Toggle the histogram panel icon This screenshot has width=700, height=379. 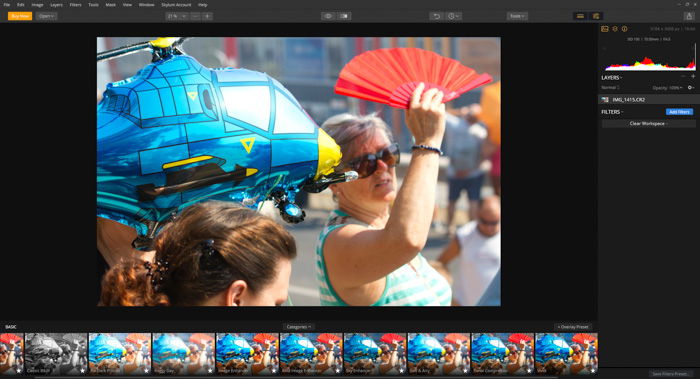coord(604,29)
